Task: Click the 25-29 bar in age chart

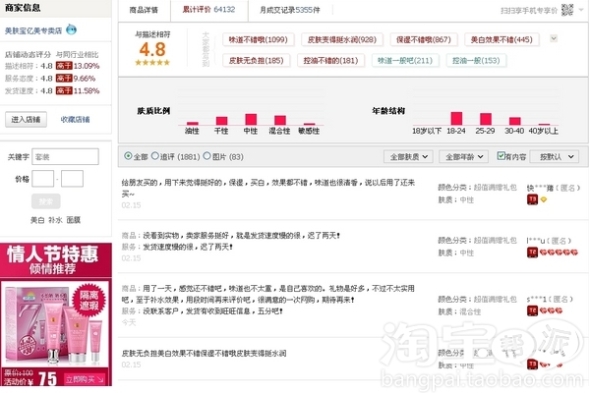Action: [486, 119]
